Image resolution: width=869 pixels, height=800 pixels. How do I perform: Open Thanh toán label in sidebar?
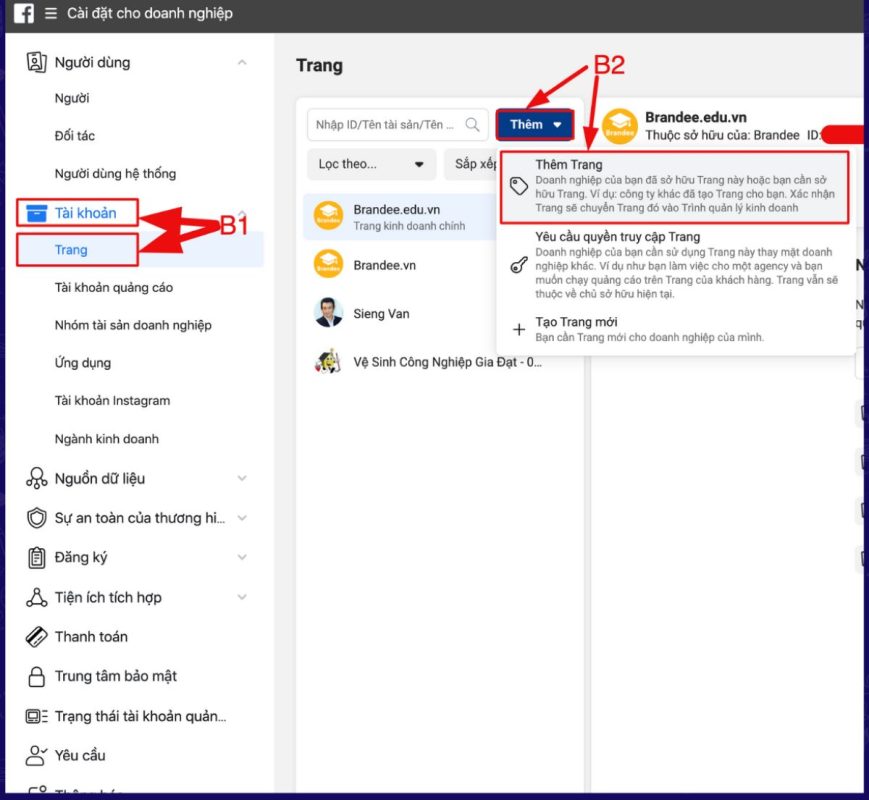click(91, 636)
